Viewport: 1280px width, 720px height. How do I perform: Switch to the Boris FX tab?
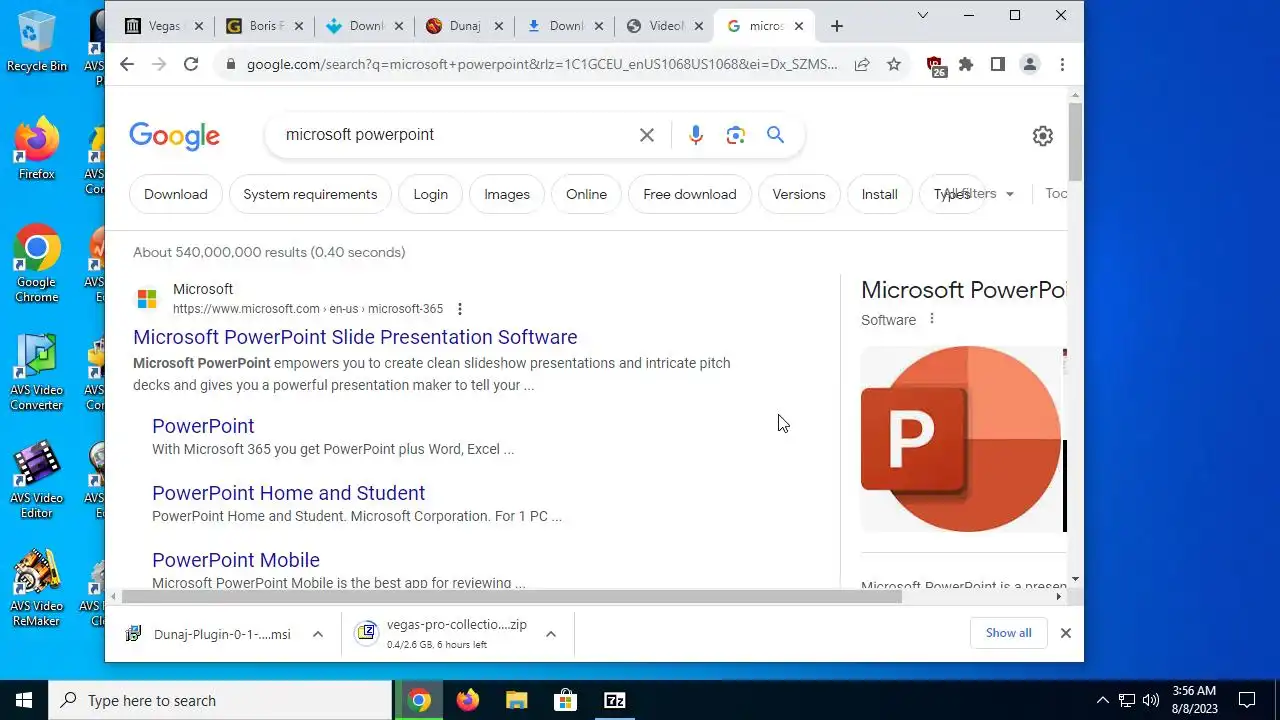pos(264,26)
